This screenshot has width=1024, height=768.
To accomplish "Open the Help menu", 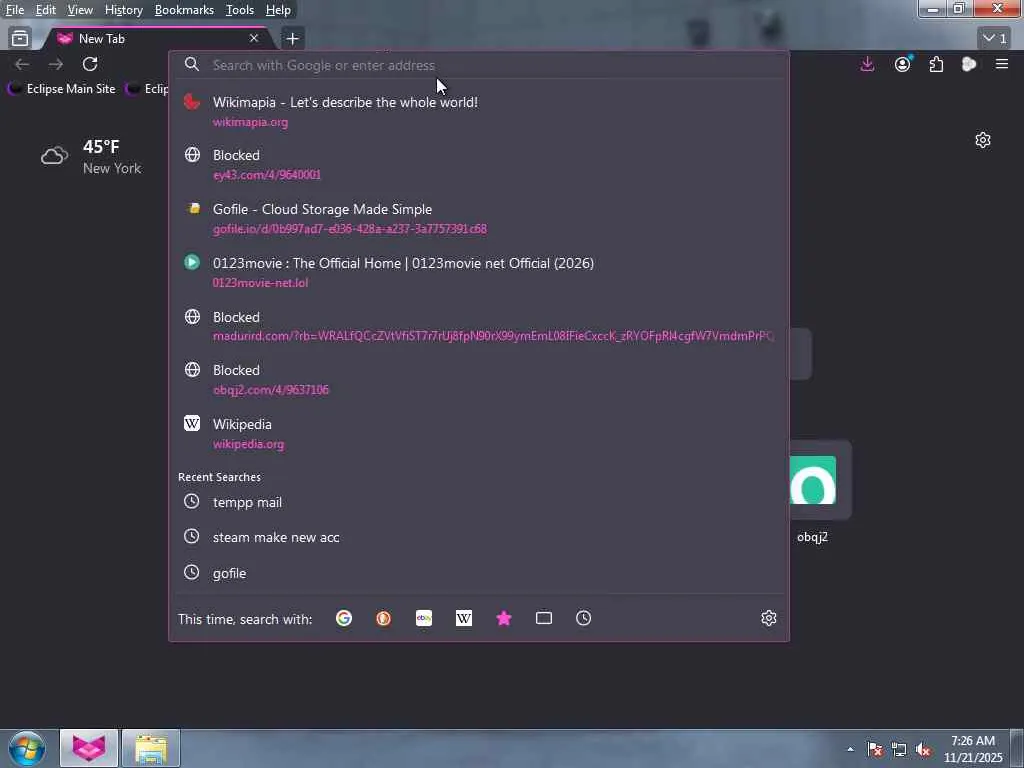I will coord(278,10).
